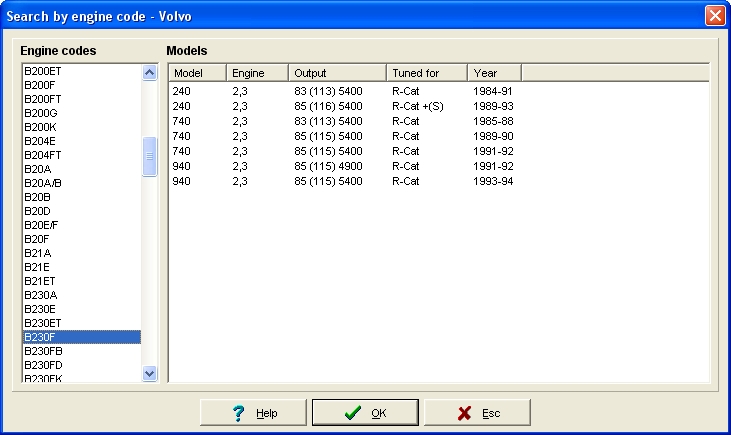Select engine code B200K
Screen dimensions: 731x435
pyautogui.click(x=82, y=127)
